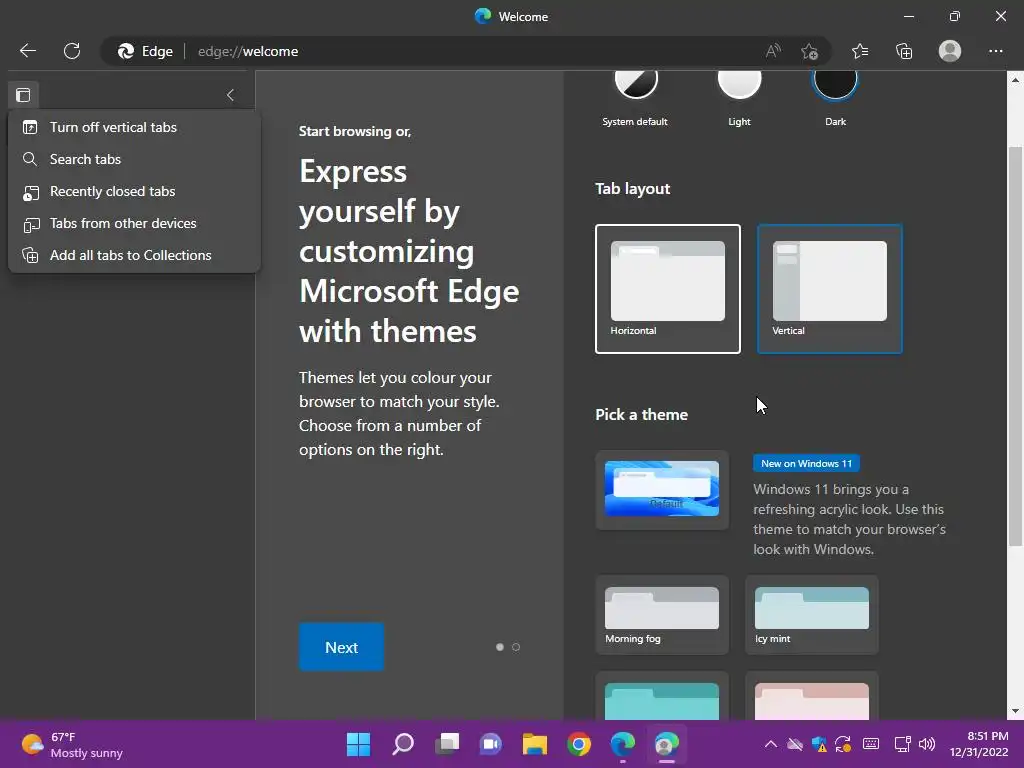Pick the Default Windows 11 theme
The image size is (1024, 768).
pyautogui.click(x=662, y=489)
